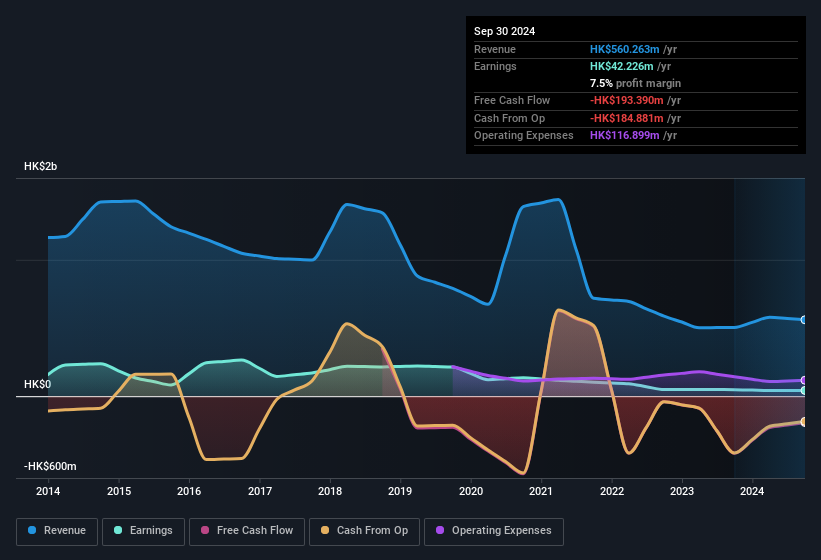This screenshot has height=560, width=821.
Task: Select the 2019 x-axis label
Action: pos(400,491)
